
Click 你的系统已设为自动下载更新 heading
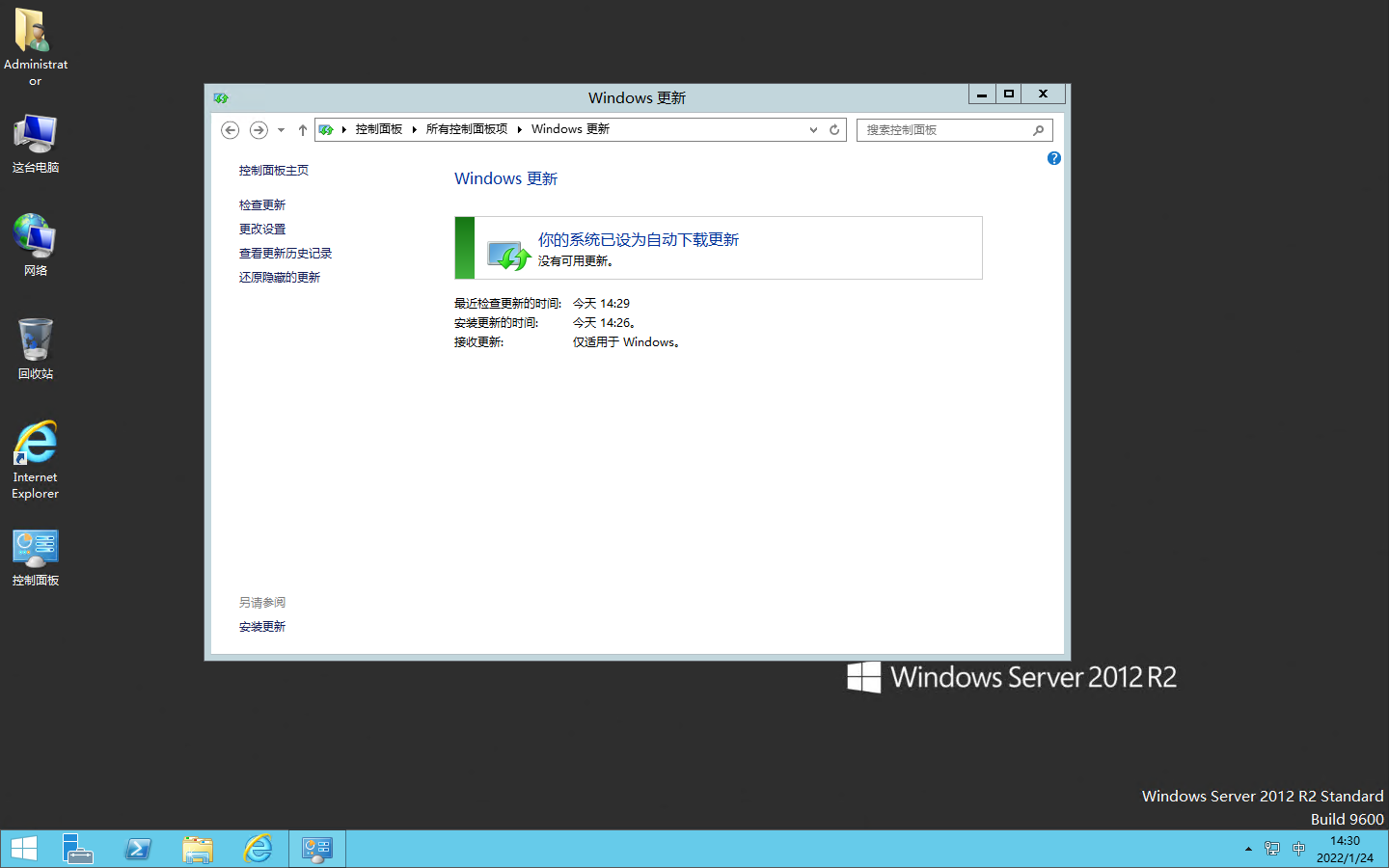coord(639,239)
